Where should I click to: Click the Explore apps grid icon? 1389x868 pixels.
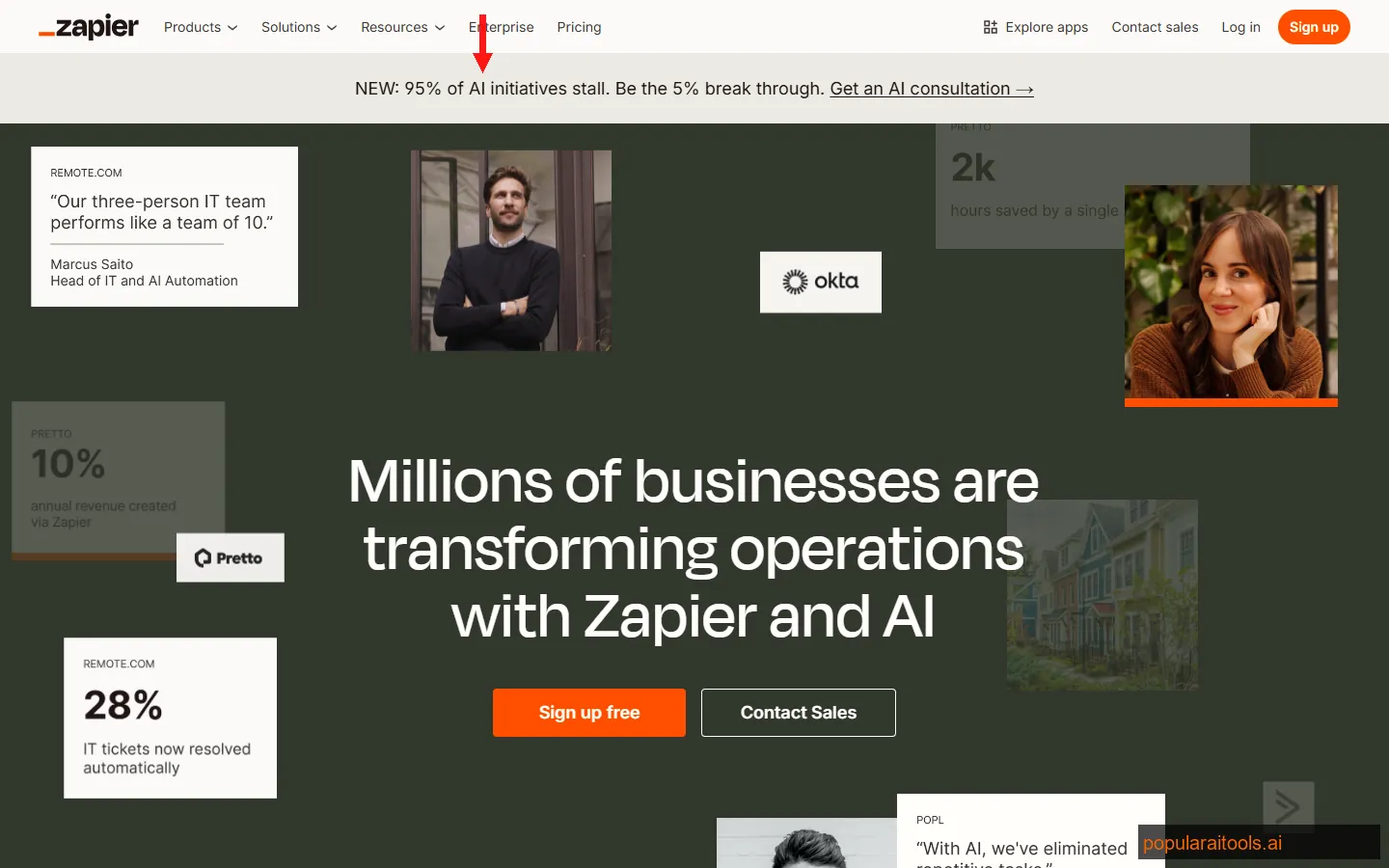tap(990, 27)
